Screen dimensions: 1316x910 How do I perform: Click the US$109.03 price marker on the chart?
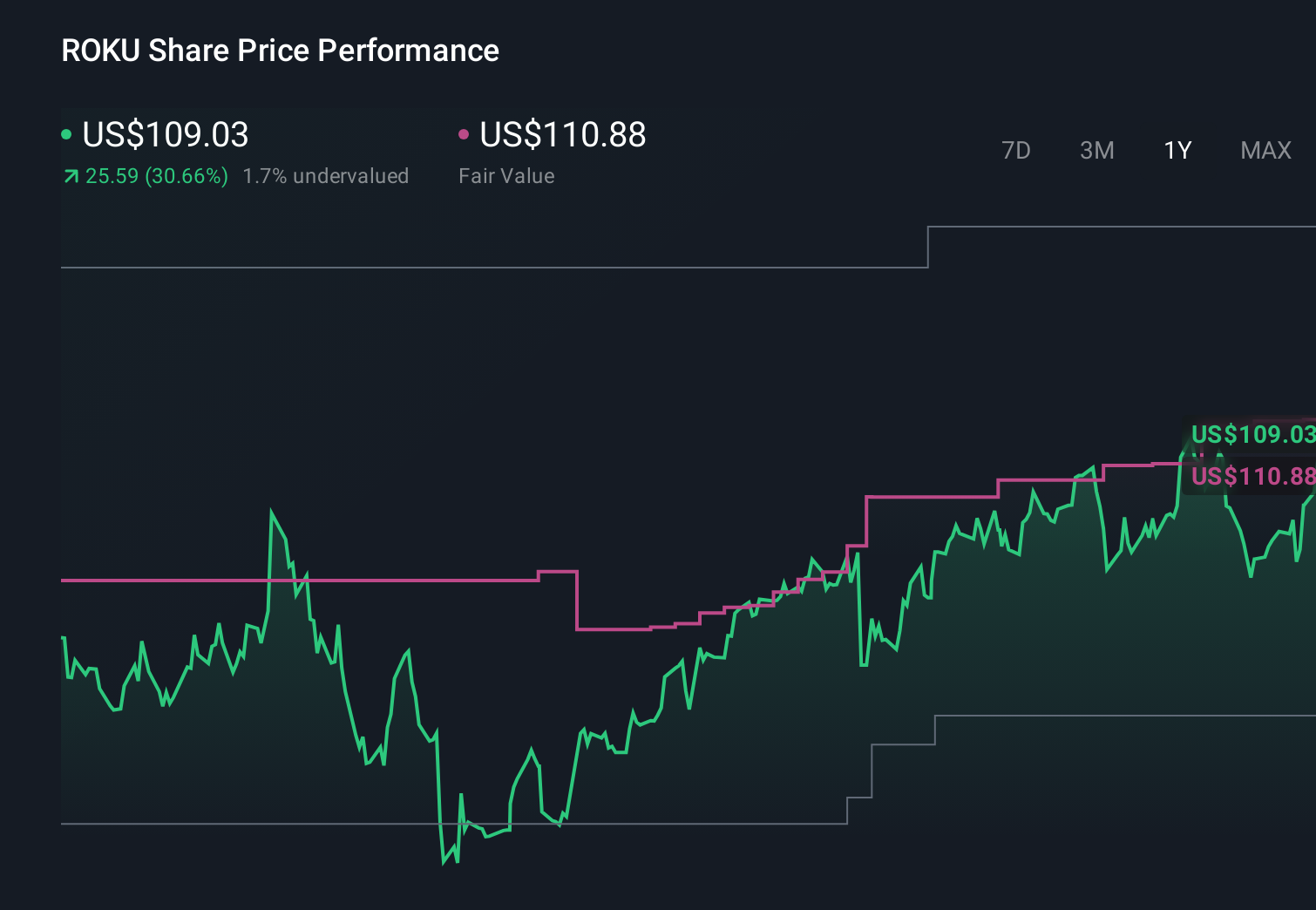1252,433
